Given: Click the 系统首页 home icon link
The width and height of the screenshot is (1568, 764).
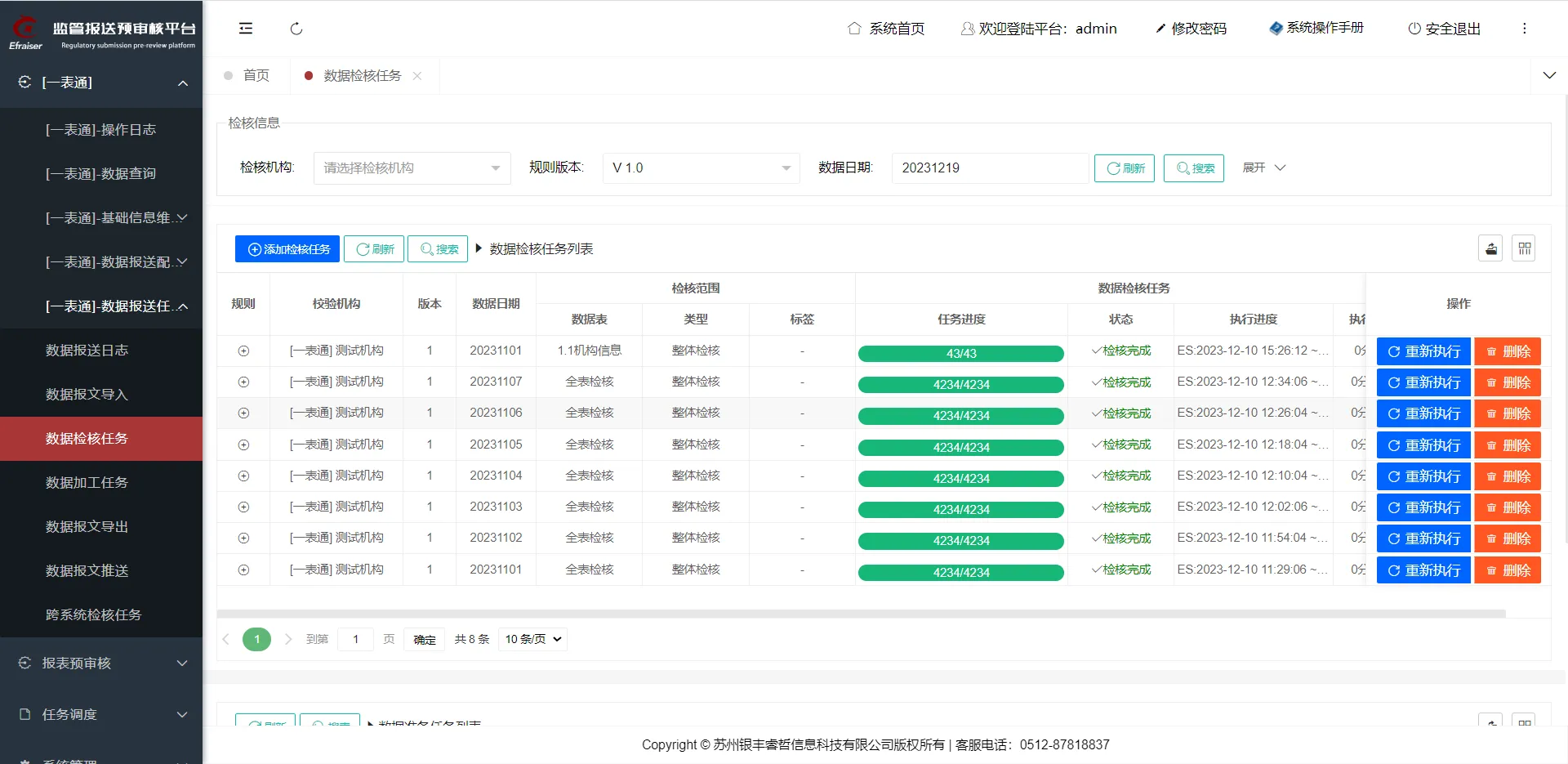Looking at the screenshot, I should pos(886,29).
